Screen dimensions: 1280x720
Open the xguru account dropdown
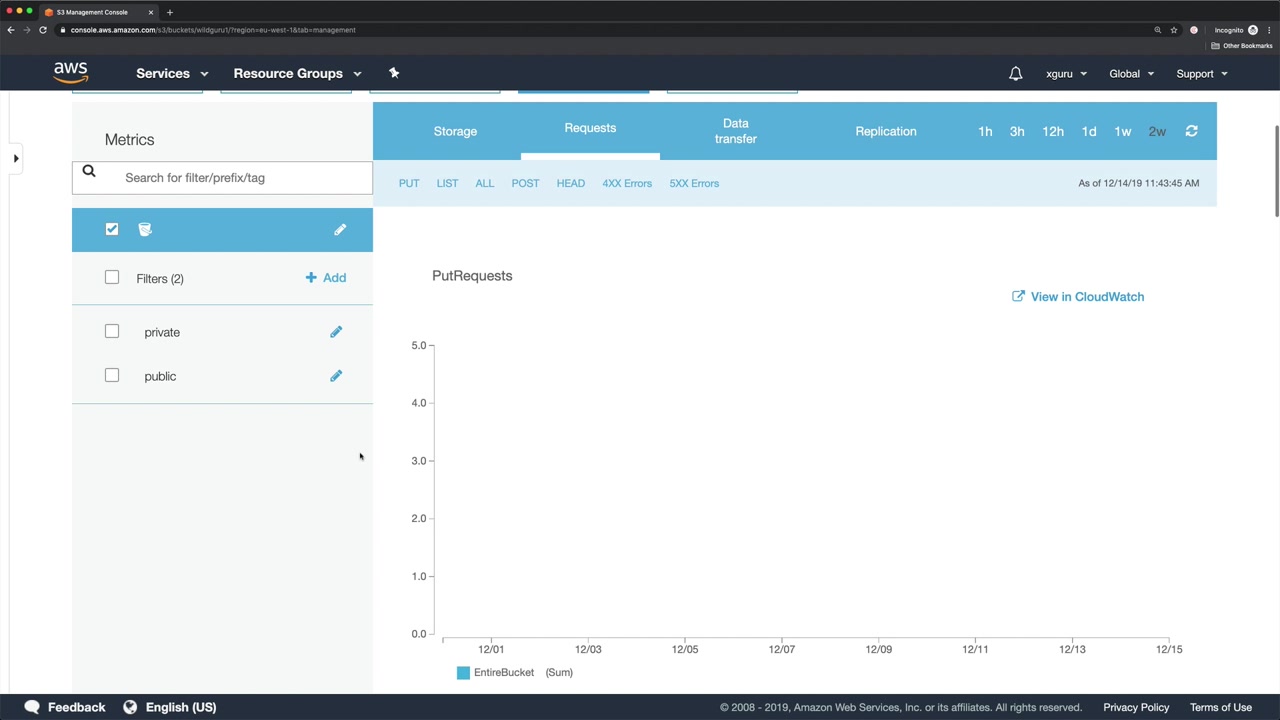pos(1066,73)
